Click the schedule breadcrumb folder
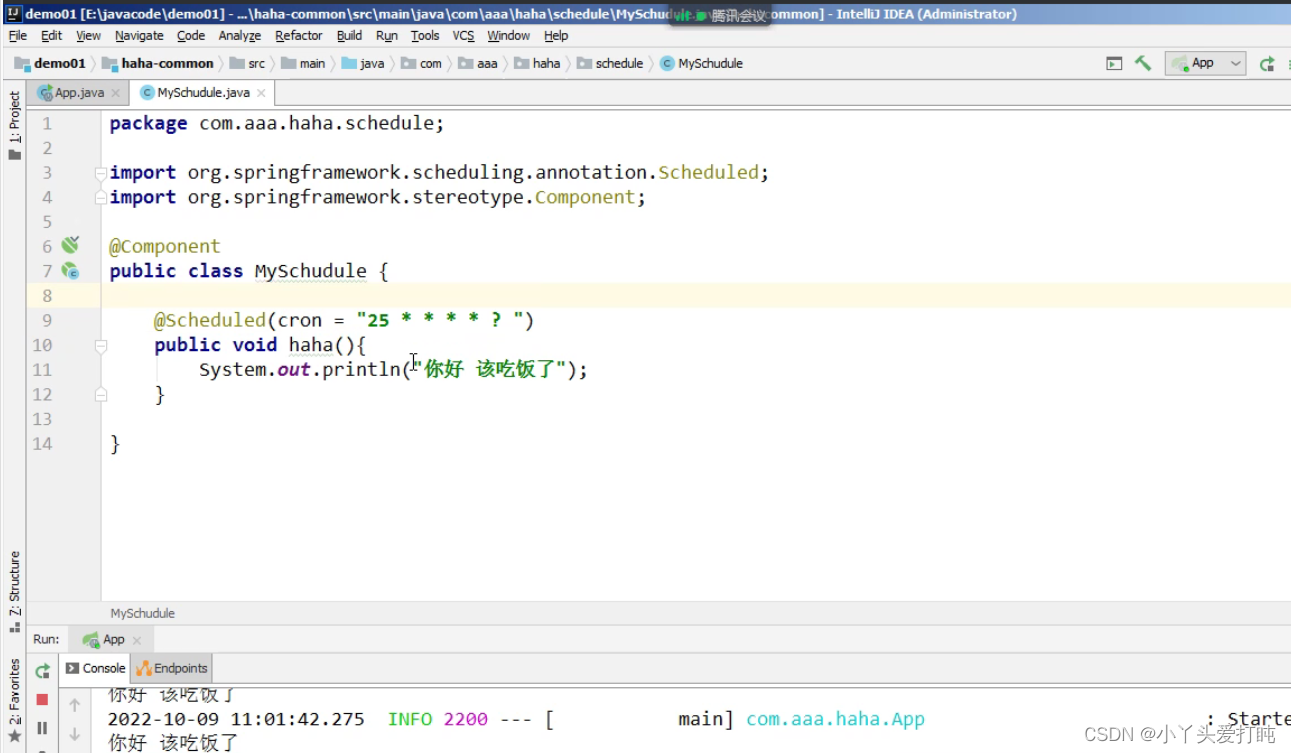 coord(610,63)
